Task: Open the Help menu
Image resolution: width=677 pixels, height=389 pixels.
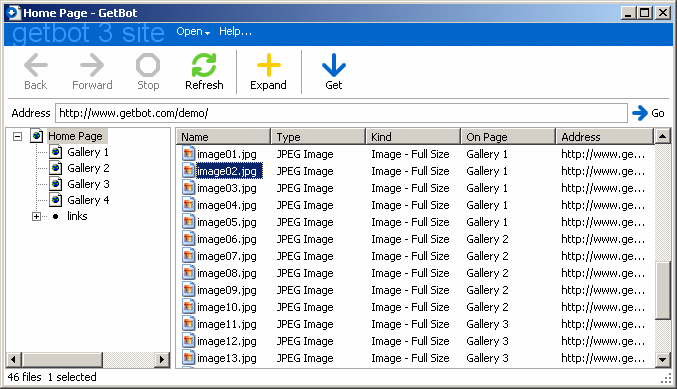Action: (235, 32)
